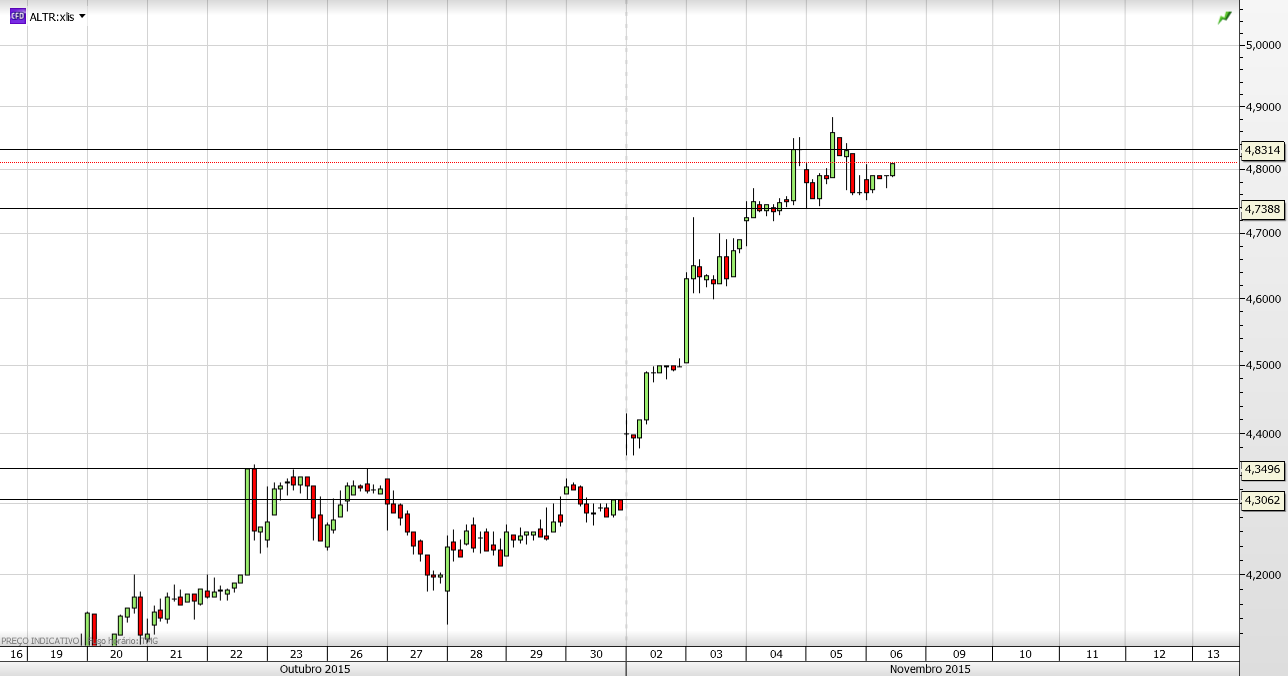The image size is (1288, 676).
Task: Click the 4,4000 price axis value
Action: (1263, 434)
